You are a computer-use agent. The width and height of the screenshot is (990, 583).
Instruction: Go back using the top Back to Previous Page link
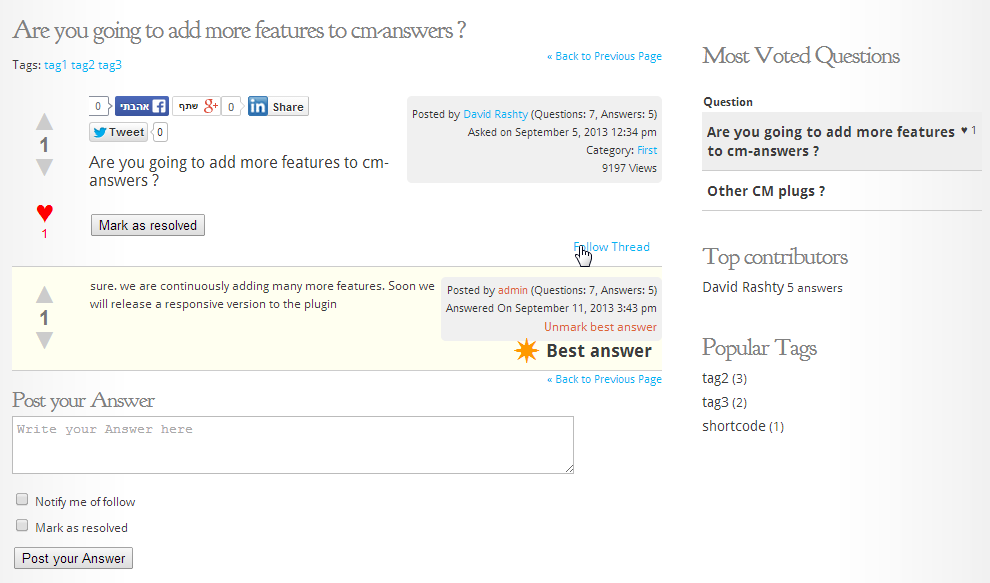point(604,56)
